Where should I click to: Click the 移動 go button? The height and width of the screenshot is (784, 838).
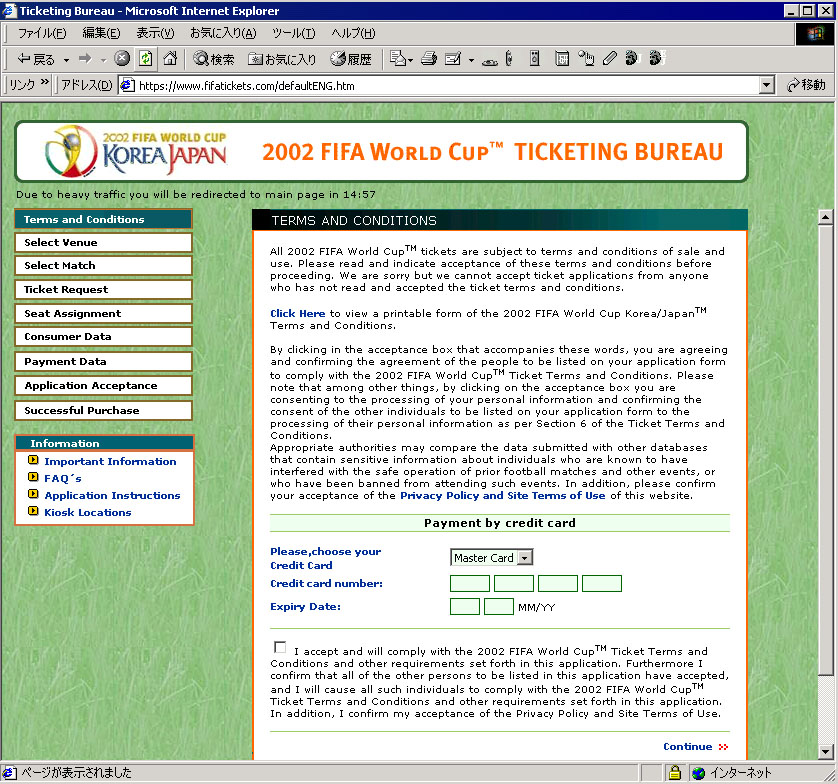point(806,85)
